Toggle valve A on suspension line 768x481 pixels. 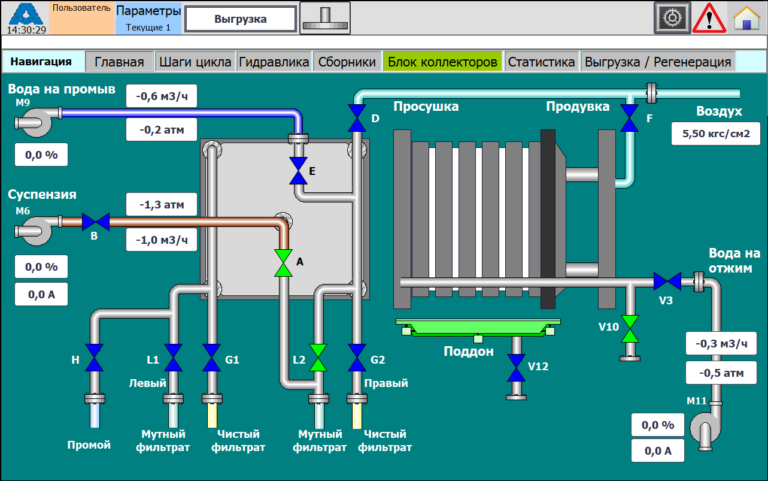[283, 263]
